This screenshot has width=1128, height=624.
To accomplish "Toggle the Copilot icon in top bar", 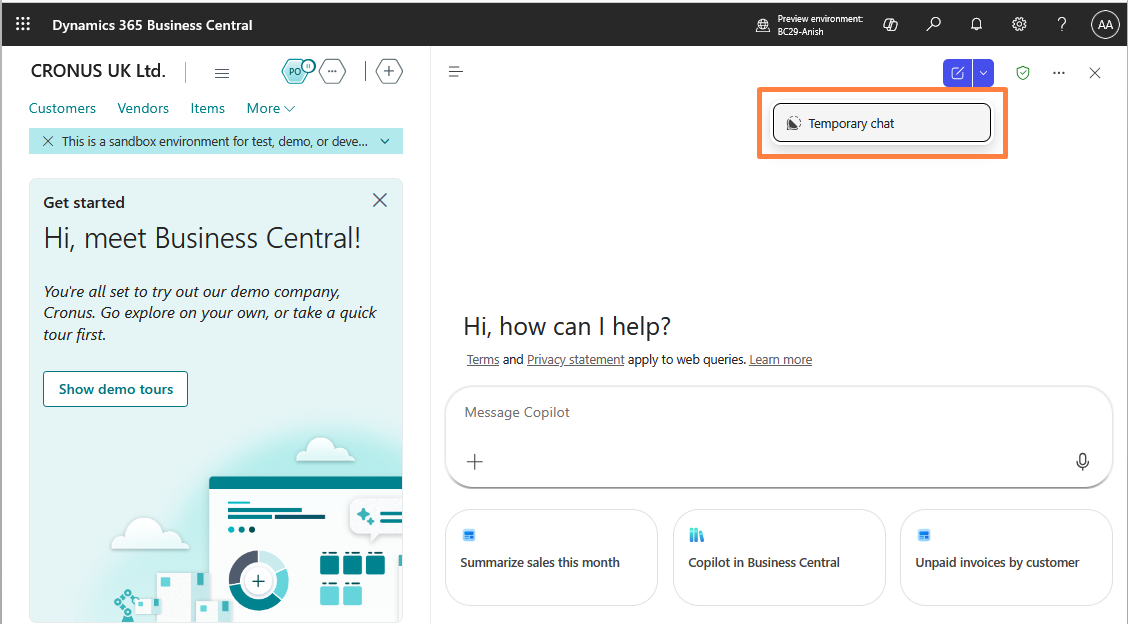I will tap(891, 24).
